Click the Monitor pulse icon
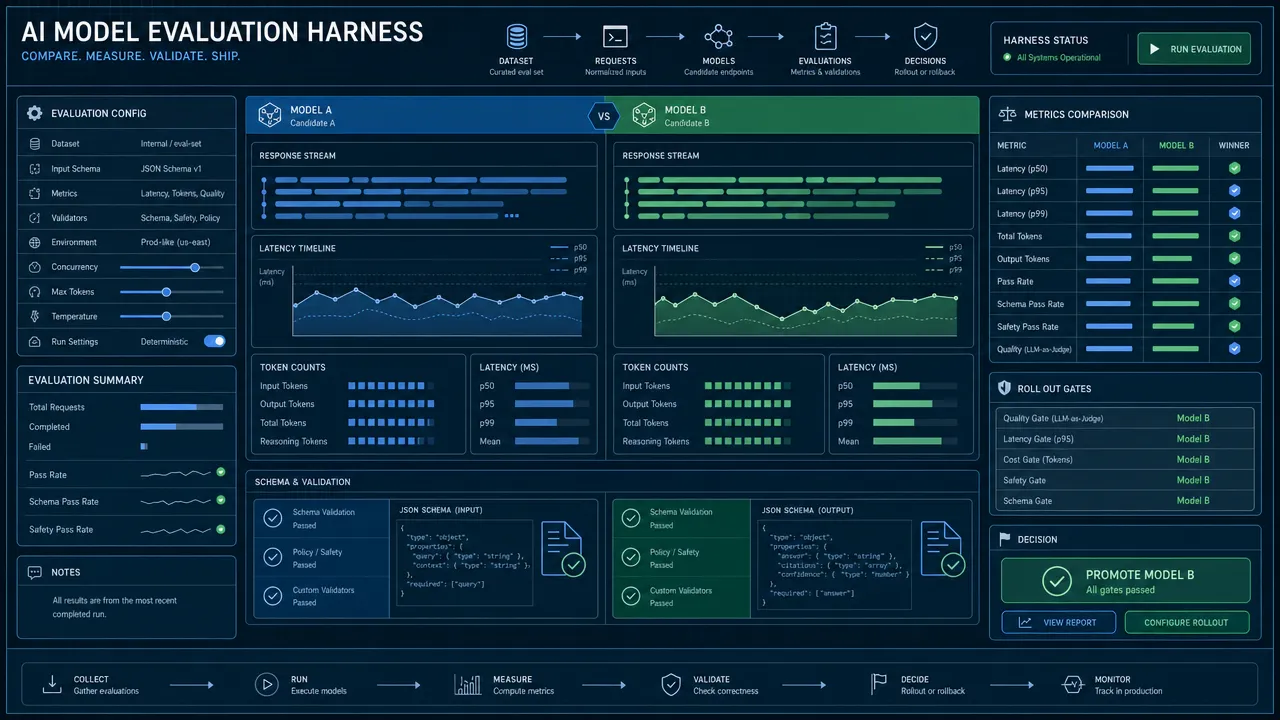This screenshot has width=1280, height=720. [1073, 684]
